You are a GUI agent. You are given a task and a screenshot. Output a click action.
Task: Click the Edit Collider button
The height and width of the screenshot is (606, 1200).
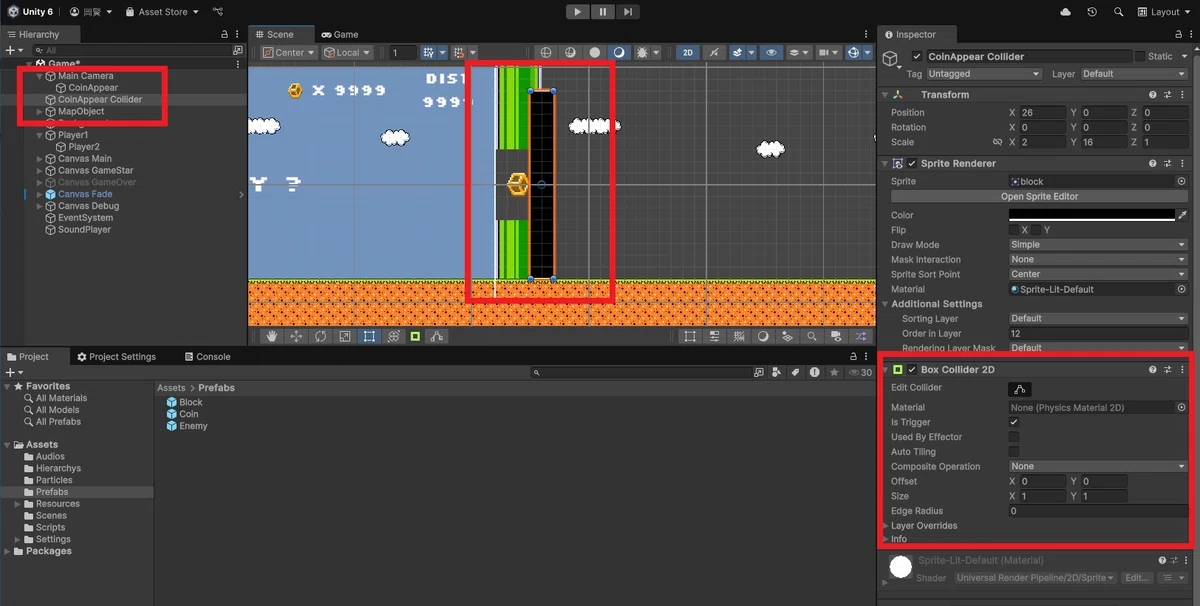click(x=1020, y=389)
